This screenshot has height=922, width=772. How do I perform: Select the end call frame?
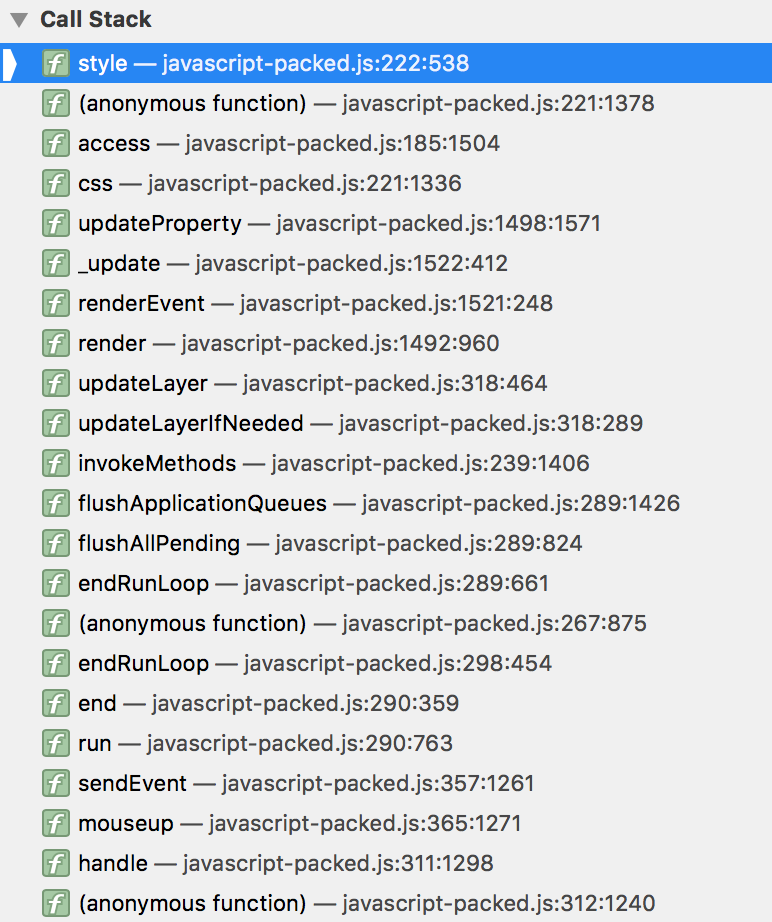click(268, 704)
